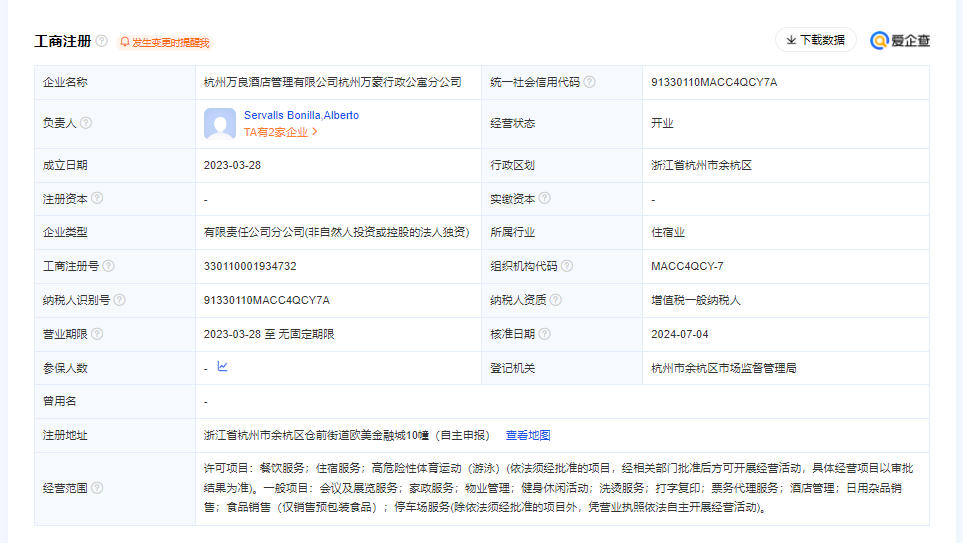The image size is (963, 543).
Task: Click help icon beside 组织机构代码
Action: click(567, 266)
